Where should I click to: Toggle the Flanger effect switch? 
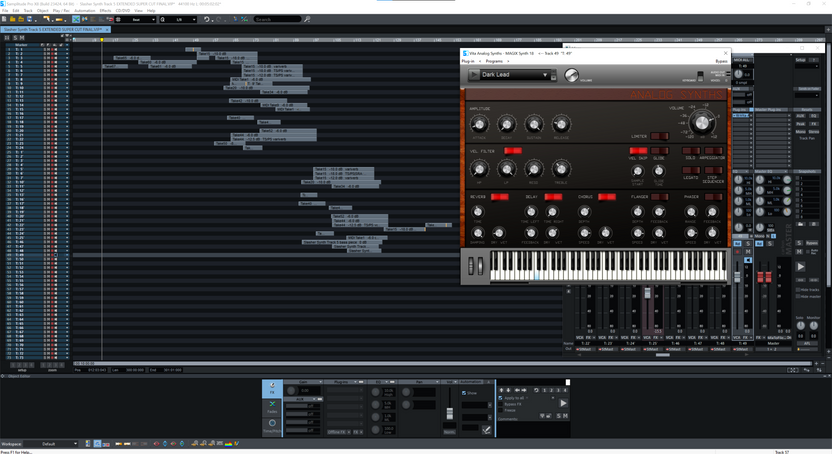coord(660,197)
